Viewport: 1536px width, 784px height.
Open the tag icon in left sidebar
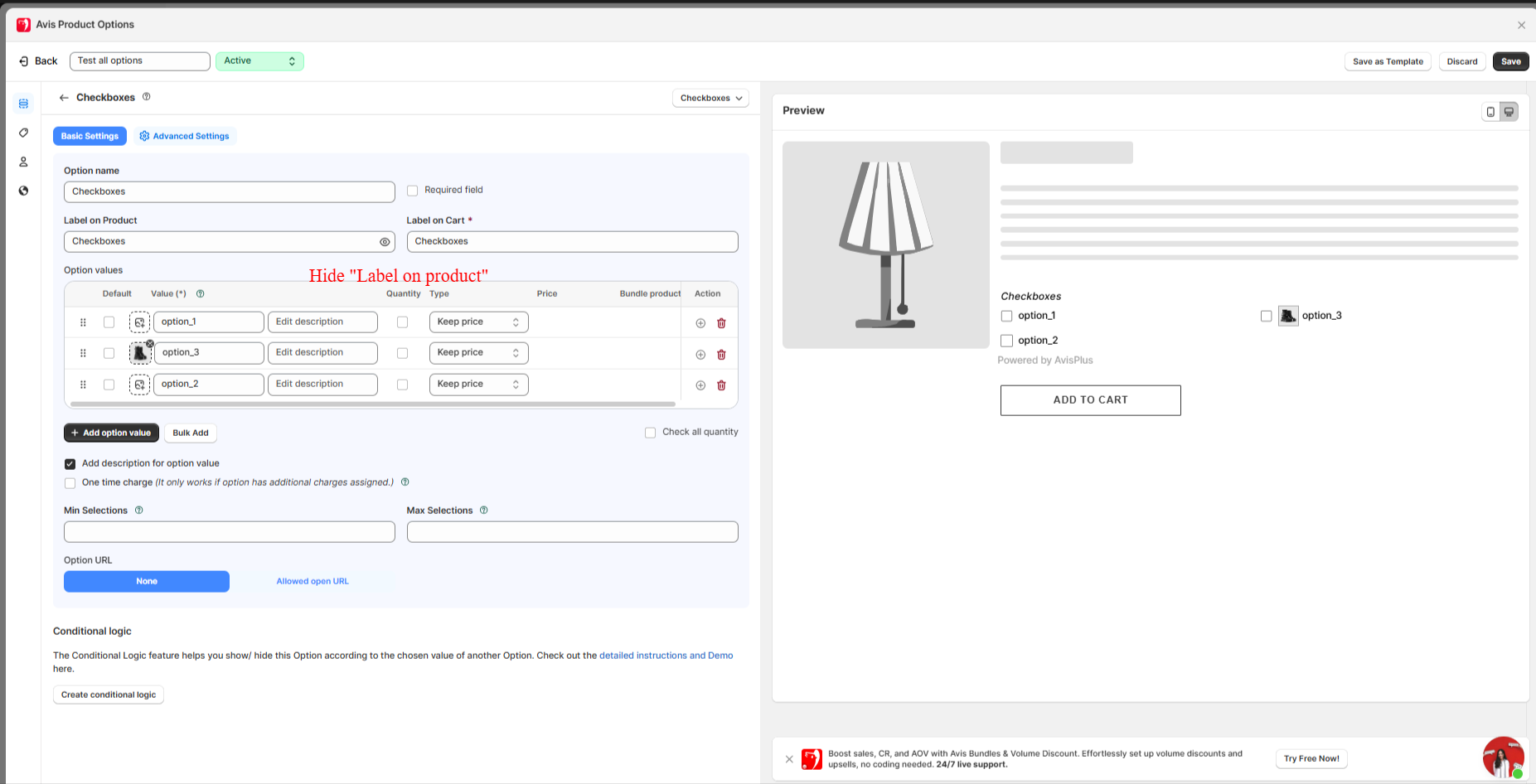pos(23,133)
